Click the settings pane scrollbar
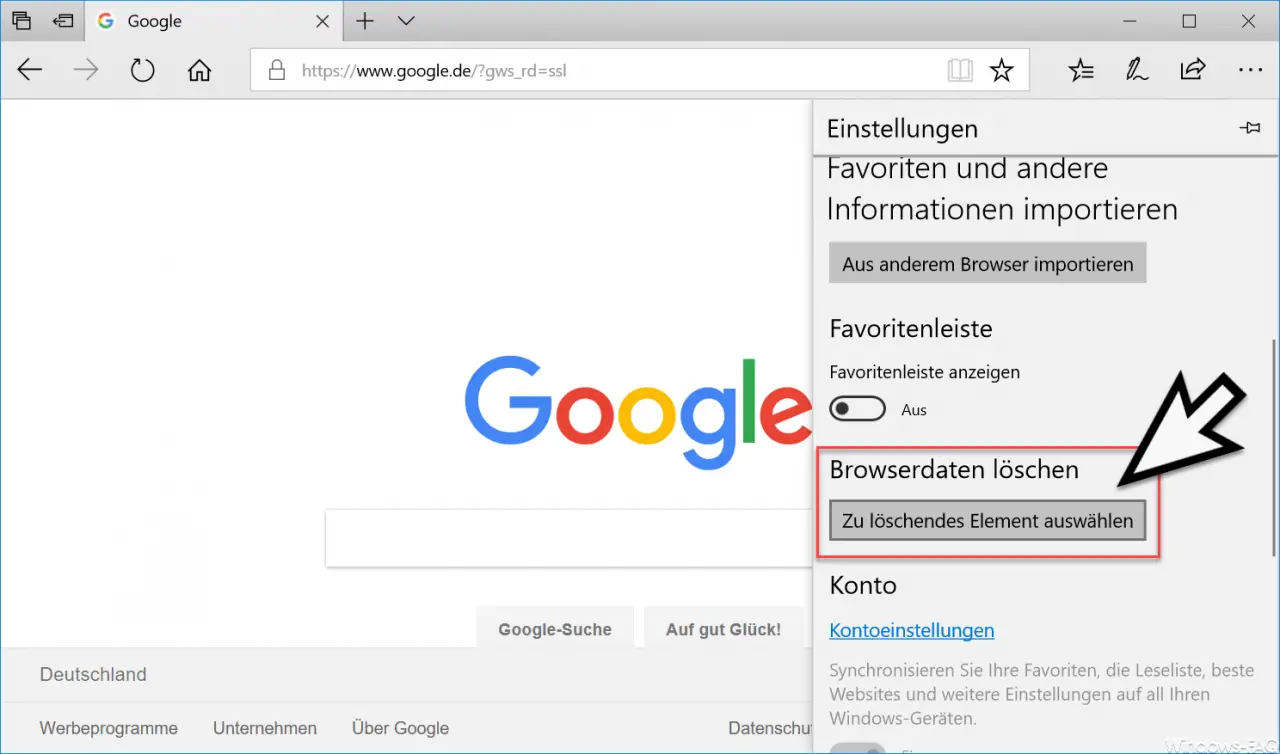Viewport: 1280px width, 754px height. 1273,446
